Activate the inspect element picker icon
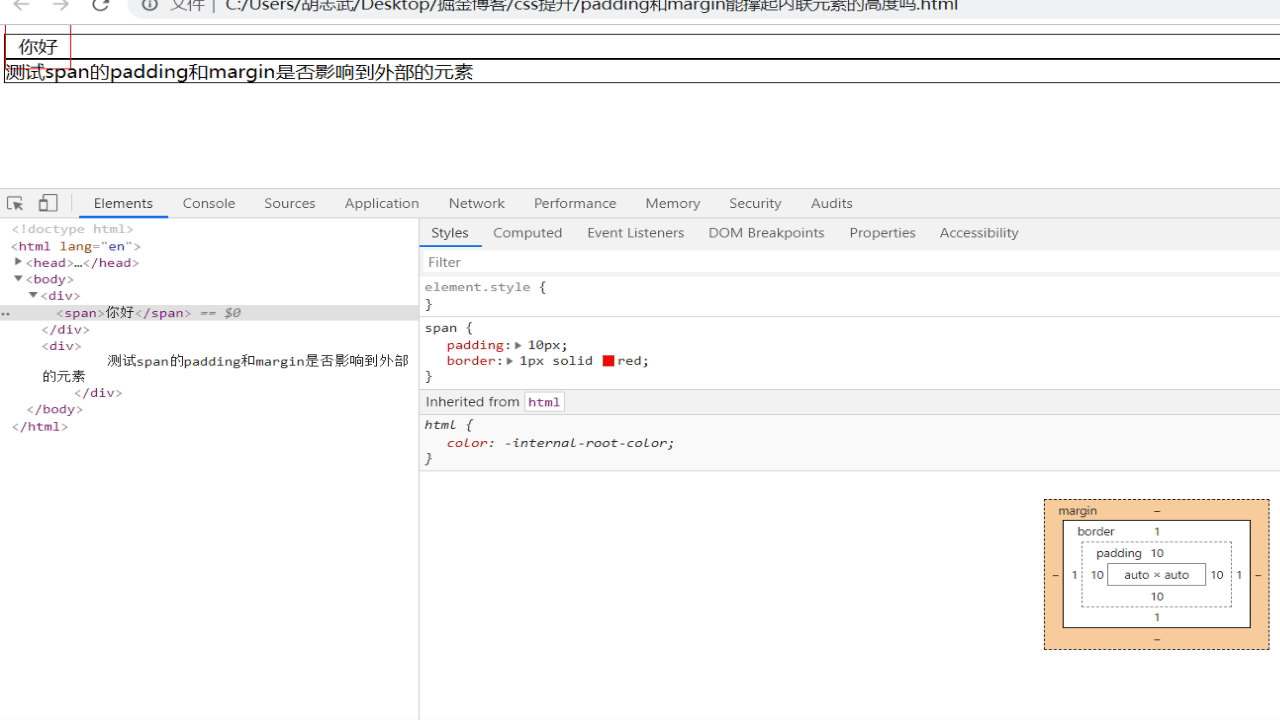1280x720 pixels. (15, 203)
